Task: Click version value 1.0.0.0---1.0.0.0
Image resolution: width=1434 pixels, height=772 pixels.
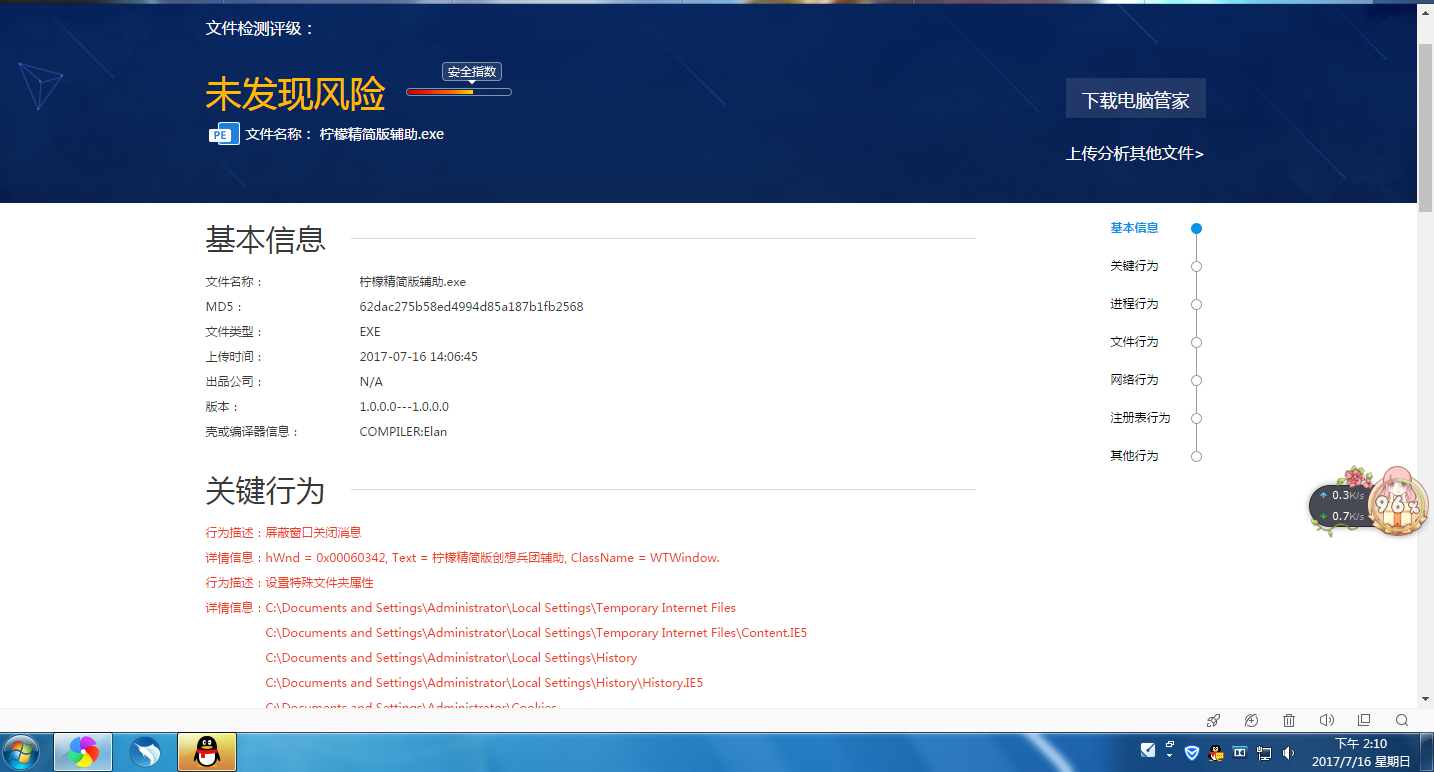Action: click(x=404, y=407)
